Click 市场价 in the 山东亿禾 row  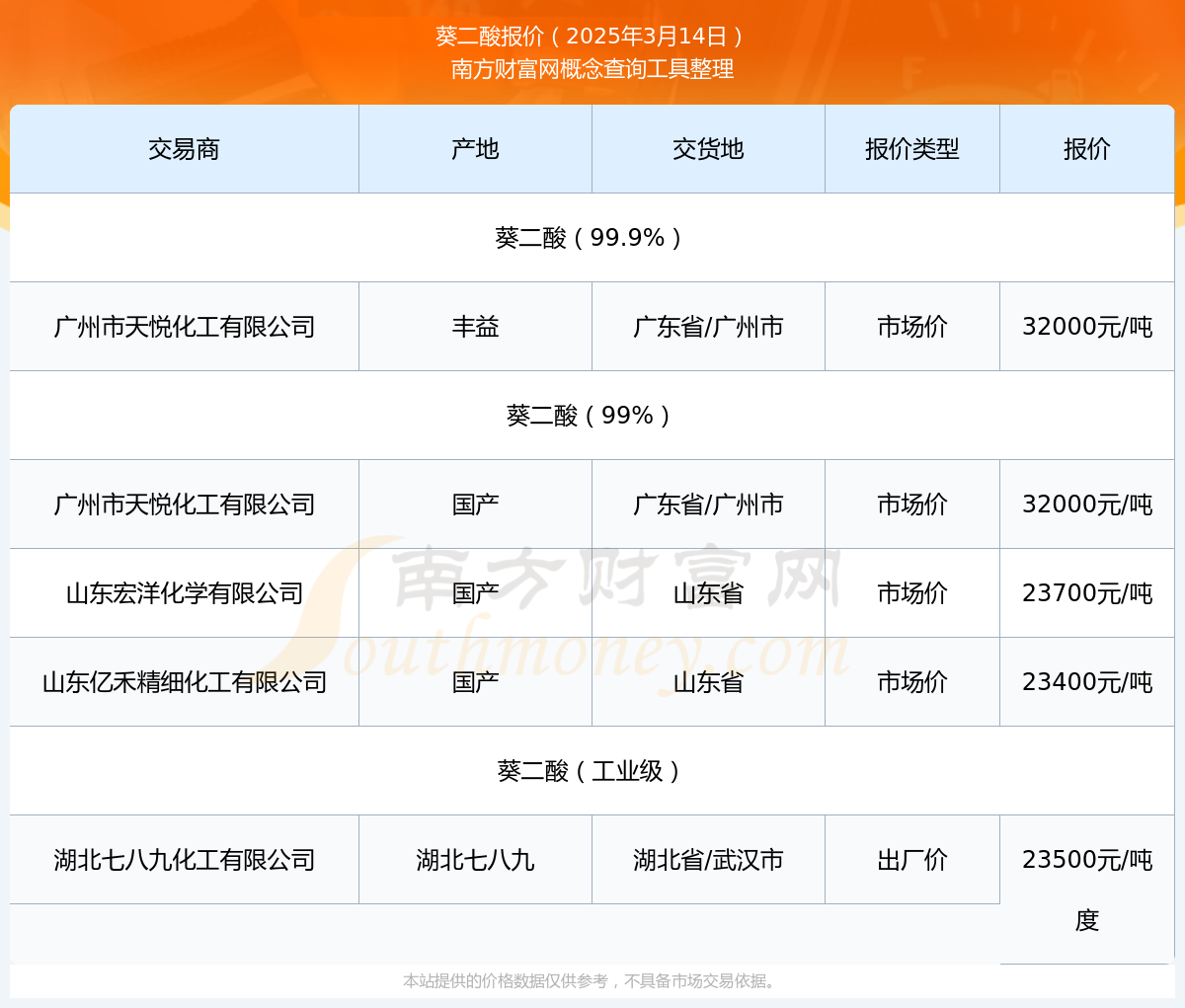pos(912,682)
